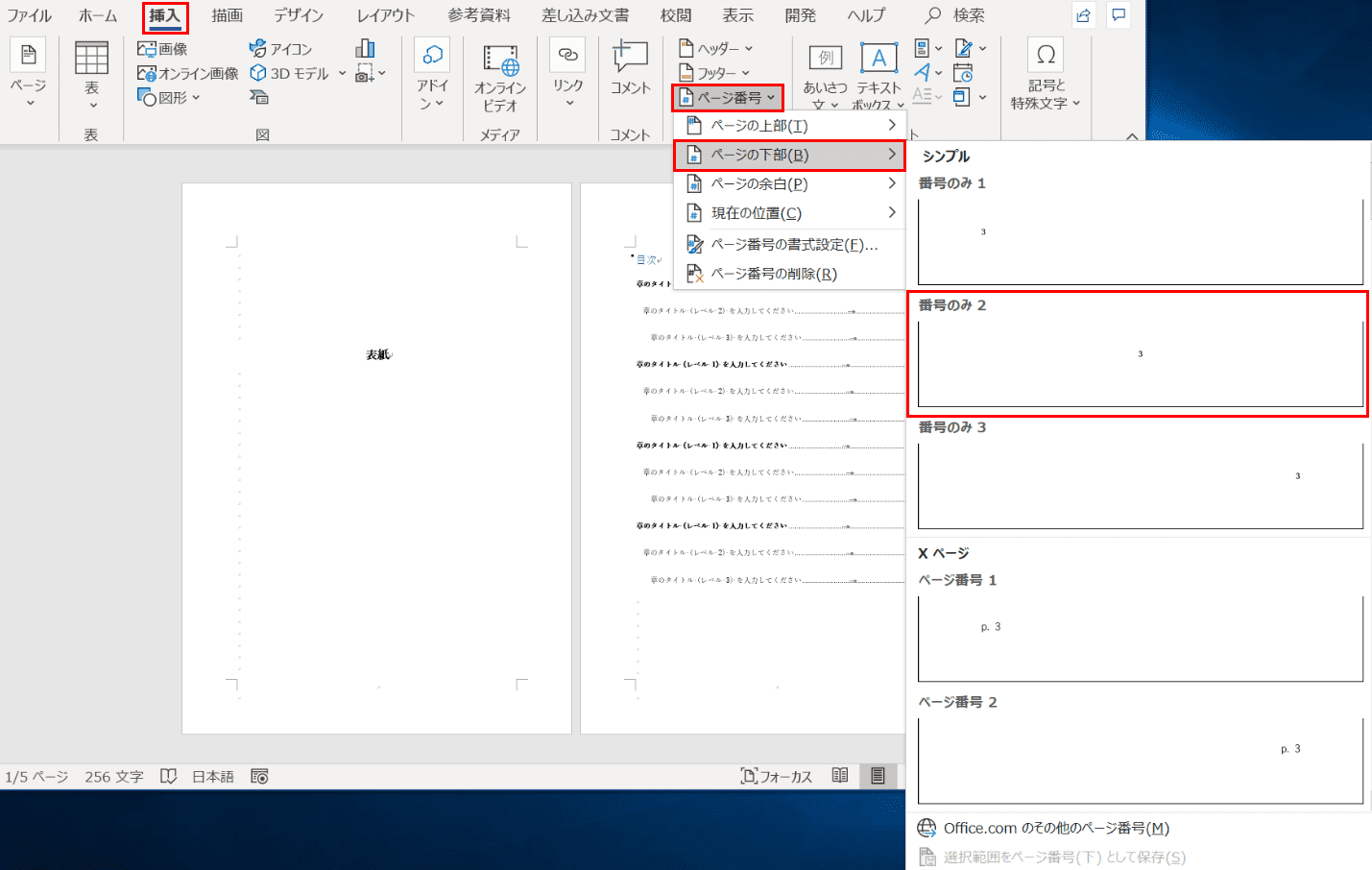Image resolution: width=1372 pixels, height=870 pixels.
Task: Open the screenshot capture dropdown
Action: click(x=371, y=73)
